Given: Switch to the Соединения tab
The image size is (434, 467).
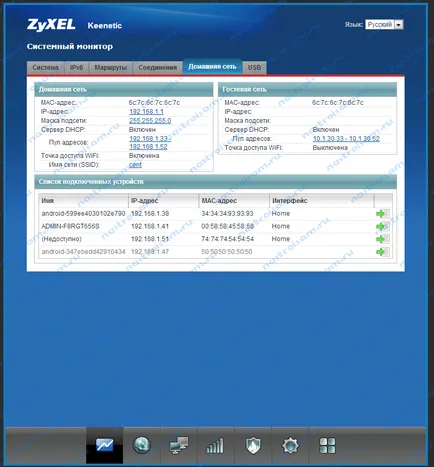Looking at the screenshot, I should click(x=158, y=67).
